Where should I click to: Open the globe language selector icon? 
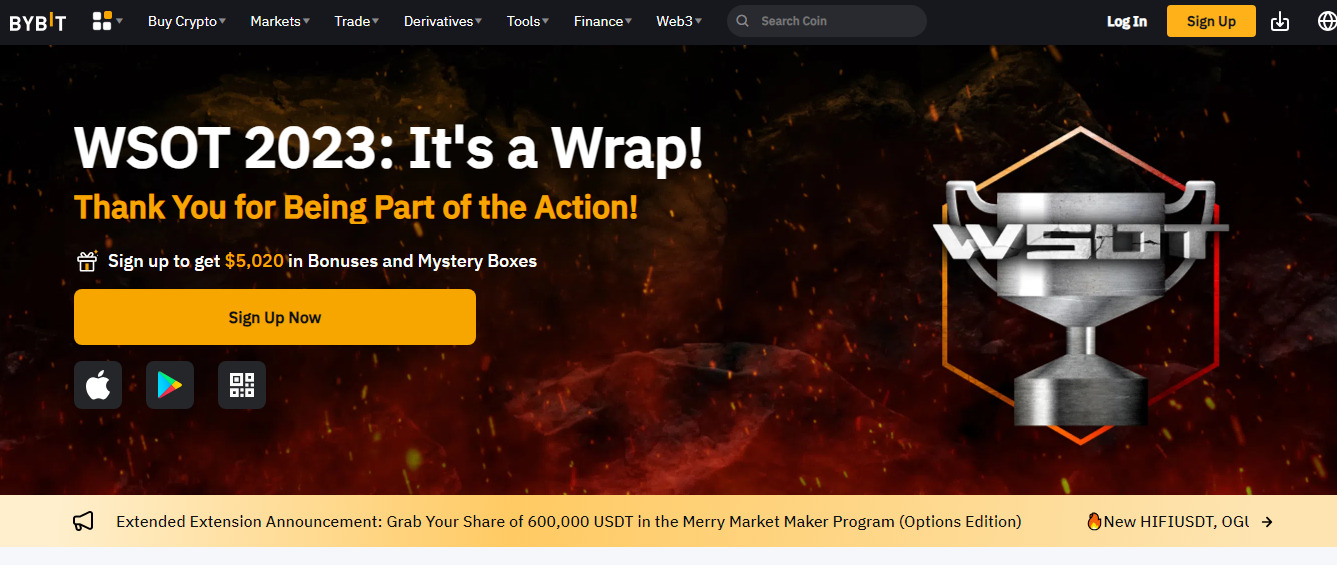1326,21
